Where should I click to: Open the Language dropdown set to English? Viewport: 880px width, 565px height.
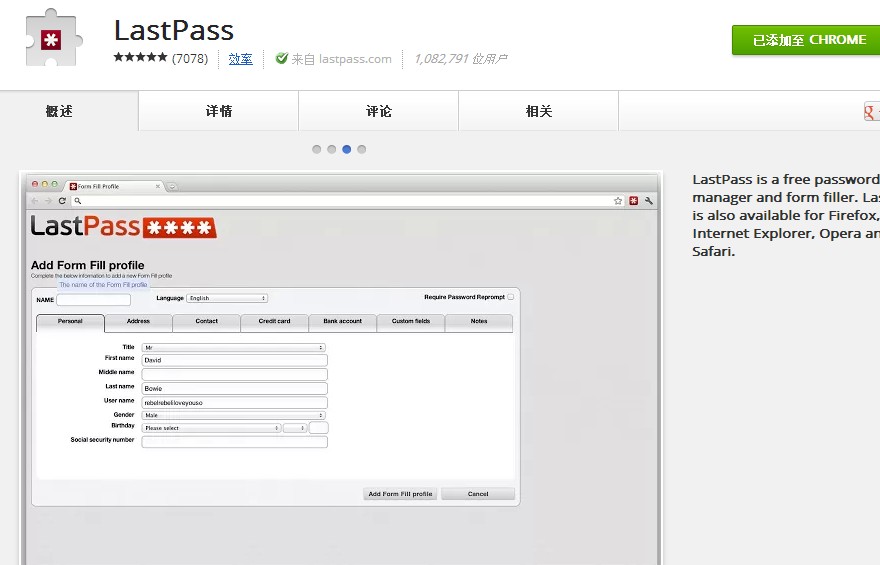click(227, 298)
